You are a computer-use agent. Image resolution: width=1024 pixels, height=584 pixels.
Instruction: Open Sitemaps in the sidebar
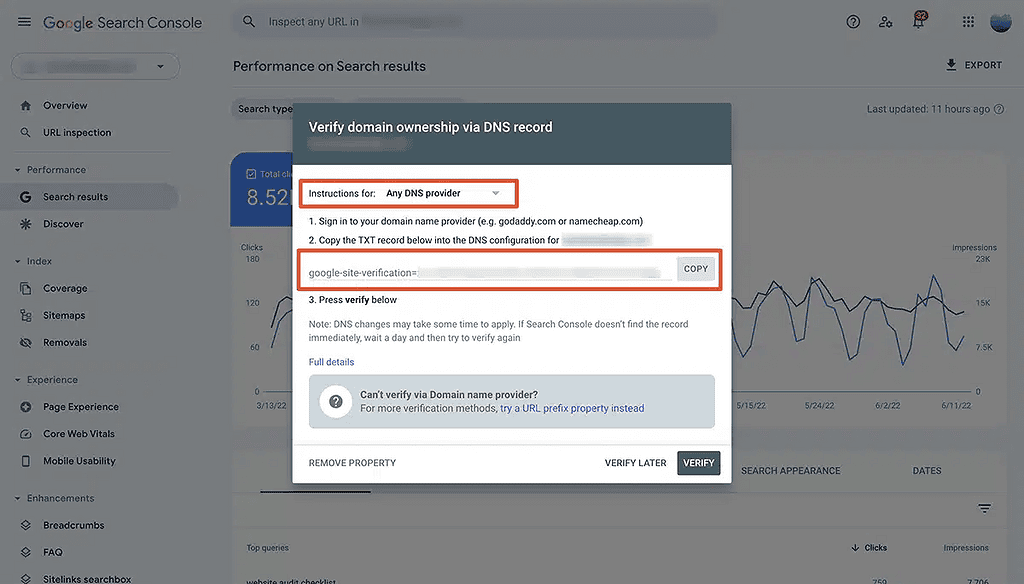(x=64, y=316)
